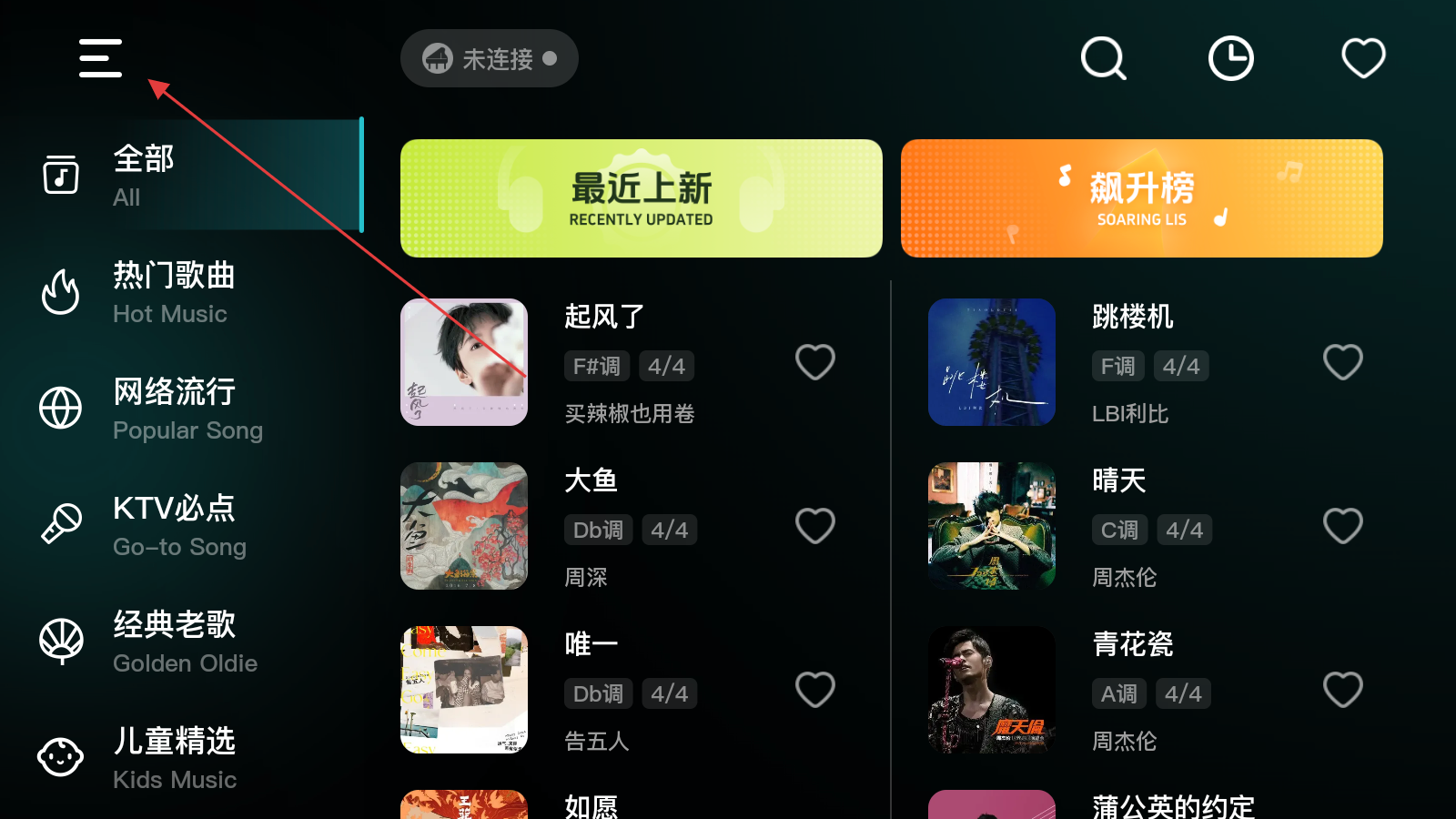The image size is (1456, 819).
Task: Open the 唯一 album cover thumbnail
Action: [464, 690]
